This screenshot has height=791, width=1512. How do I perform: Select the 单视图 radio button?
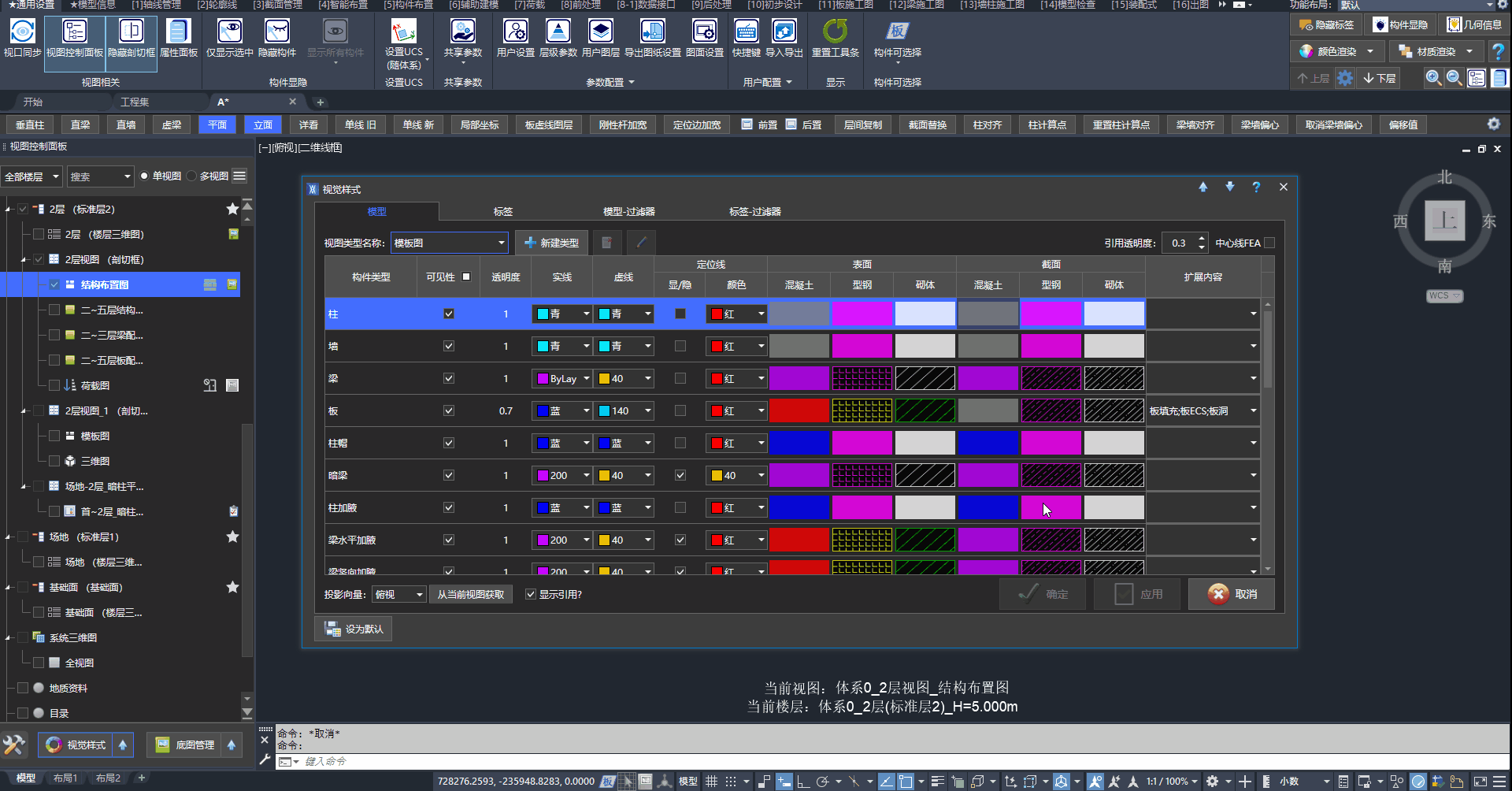(x=144, y=176)
